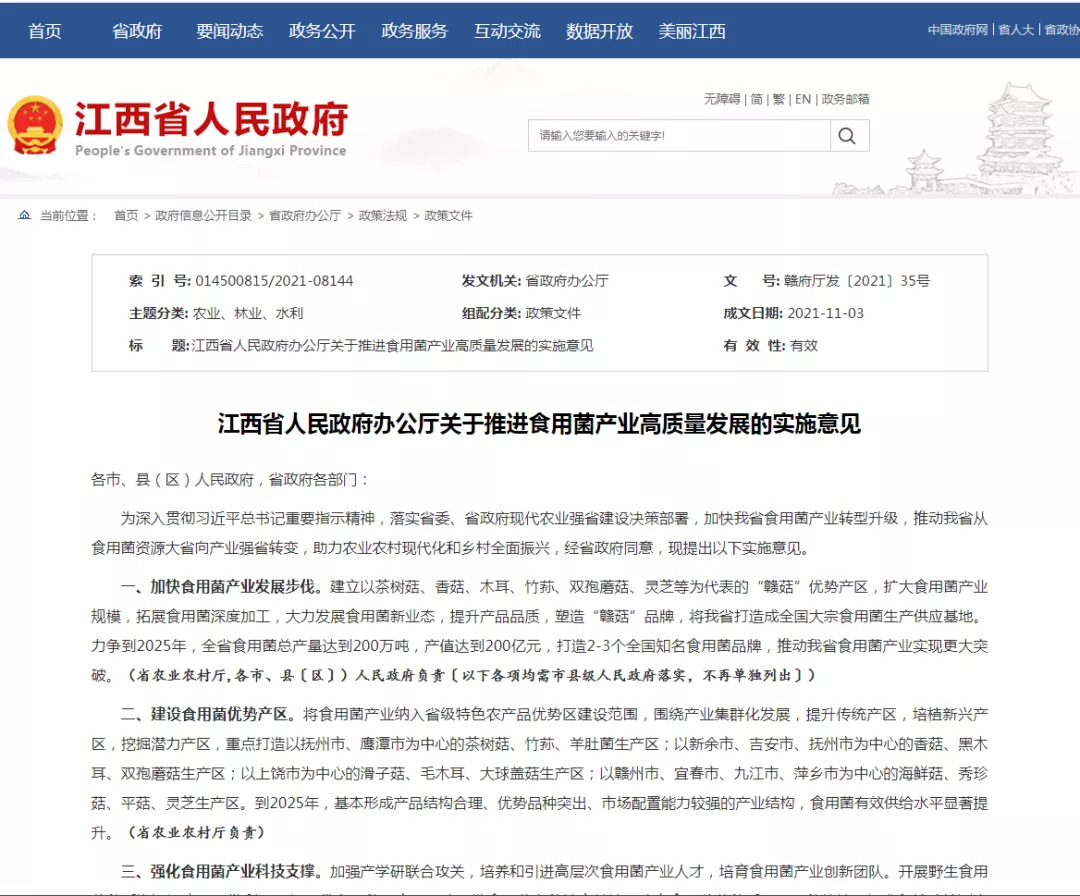Viewport: 1080px width, 896px height.
Task: Click the home icon beside 当前位置
Action: tap(23, 213)
